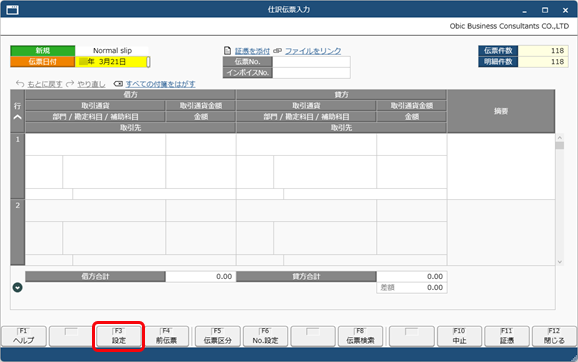Click row 1 摘要 description cell
578x362 pixels.
coord(501,167)
